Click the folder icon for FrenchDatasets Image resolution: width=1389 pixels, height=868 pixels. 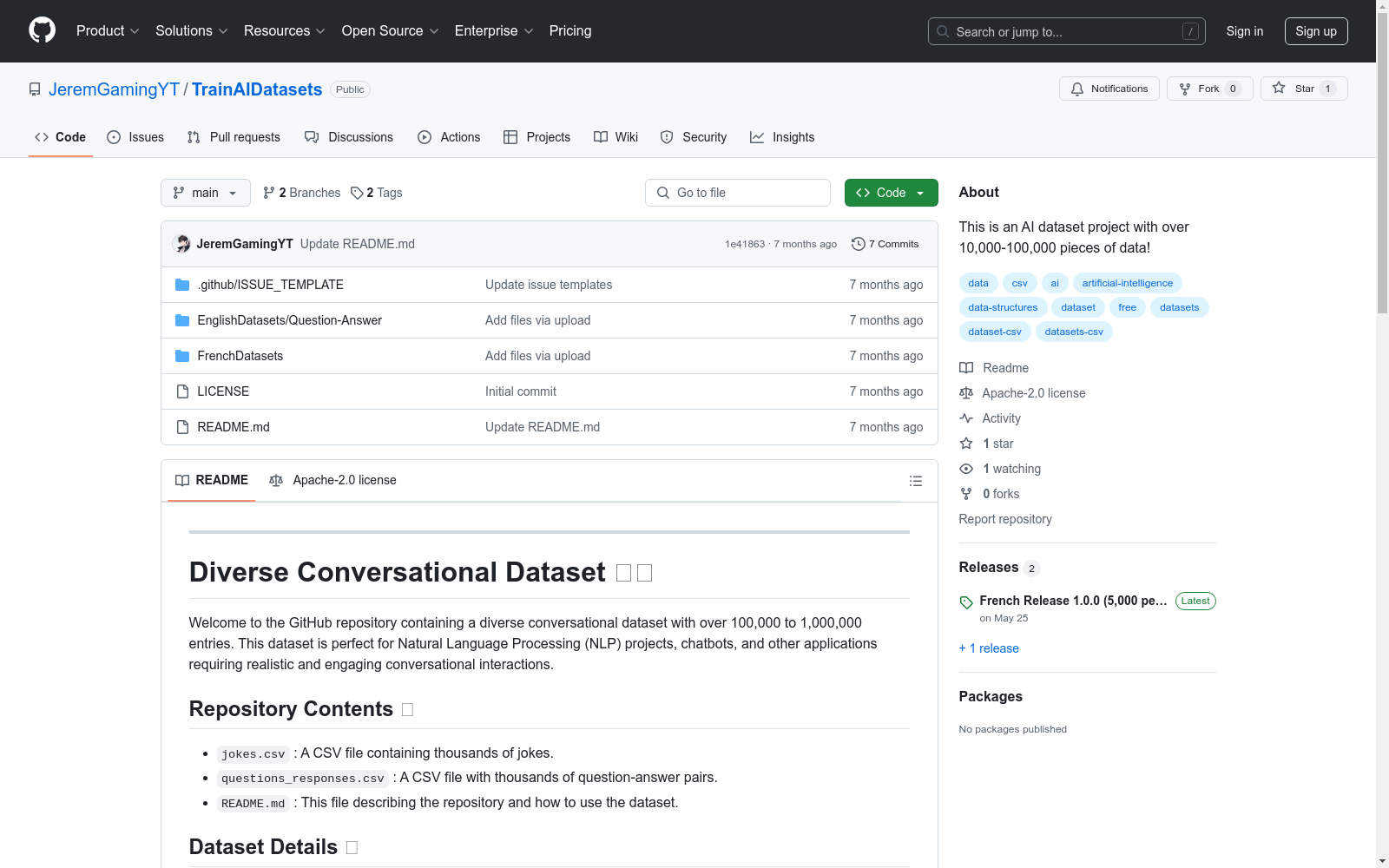tap(182, 356)
